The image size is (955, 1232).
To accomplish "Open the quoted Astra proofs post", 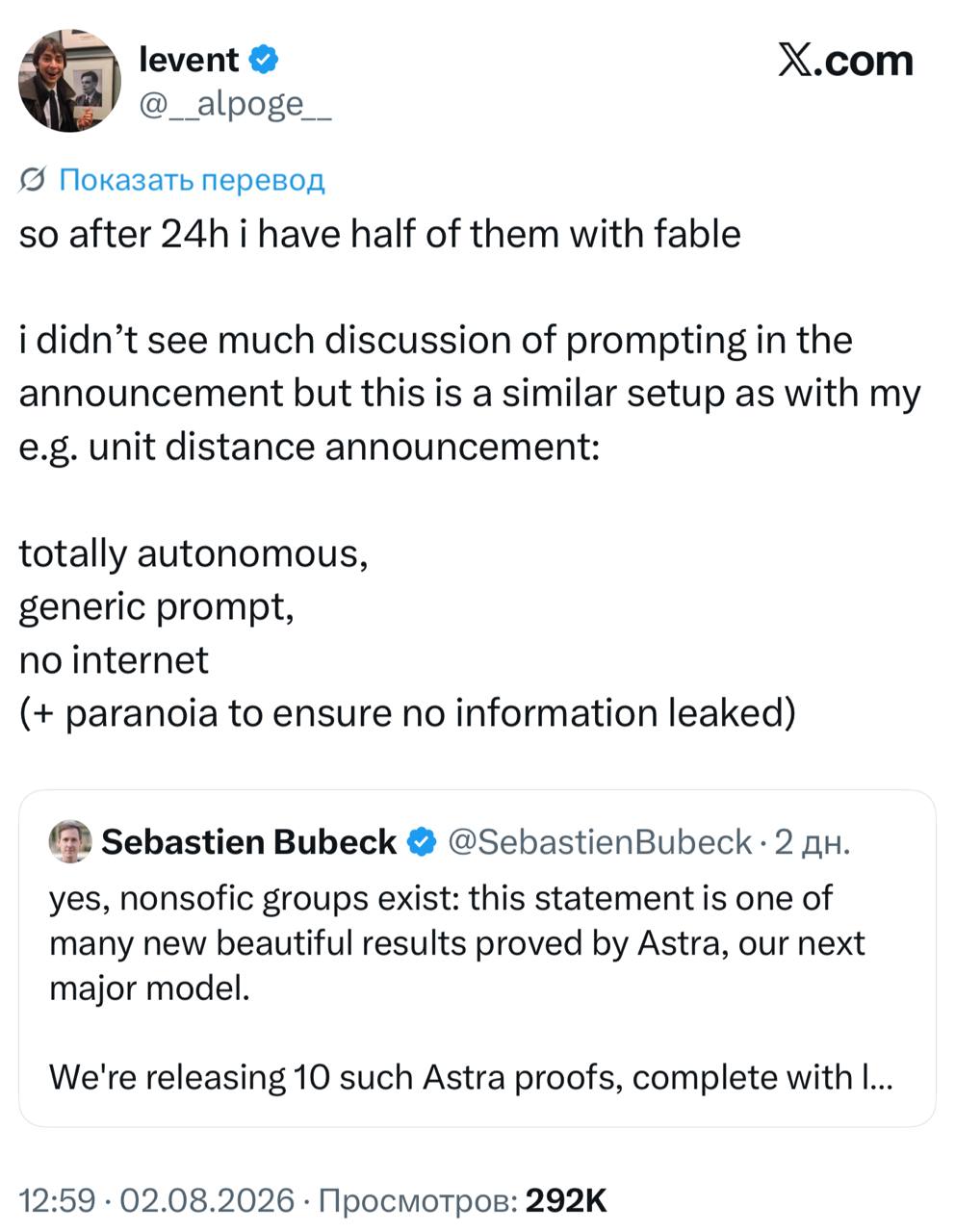I will pos(477,959).
